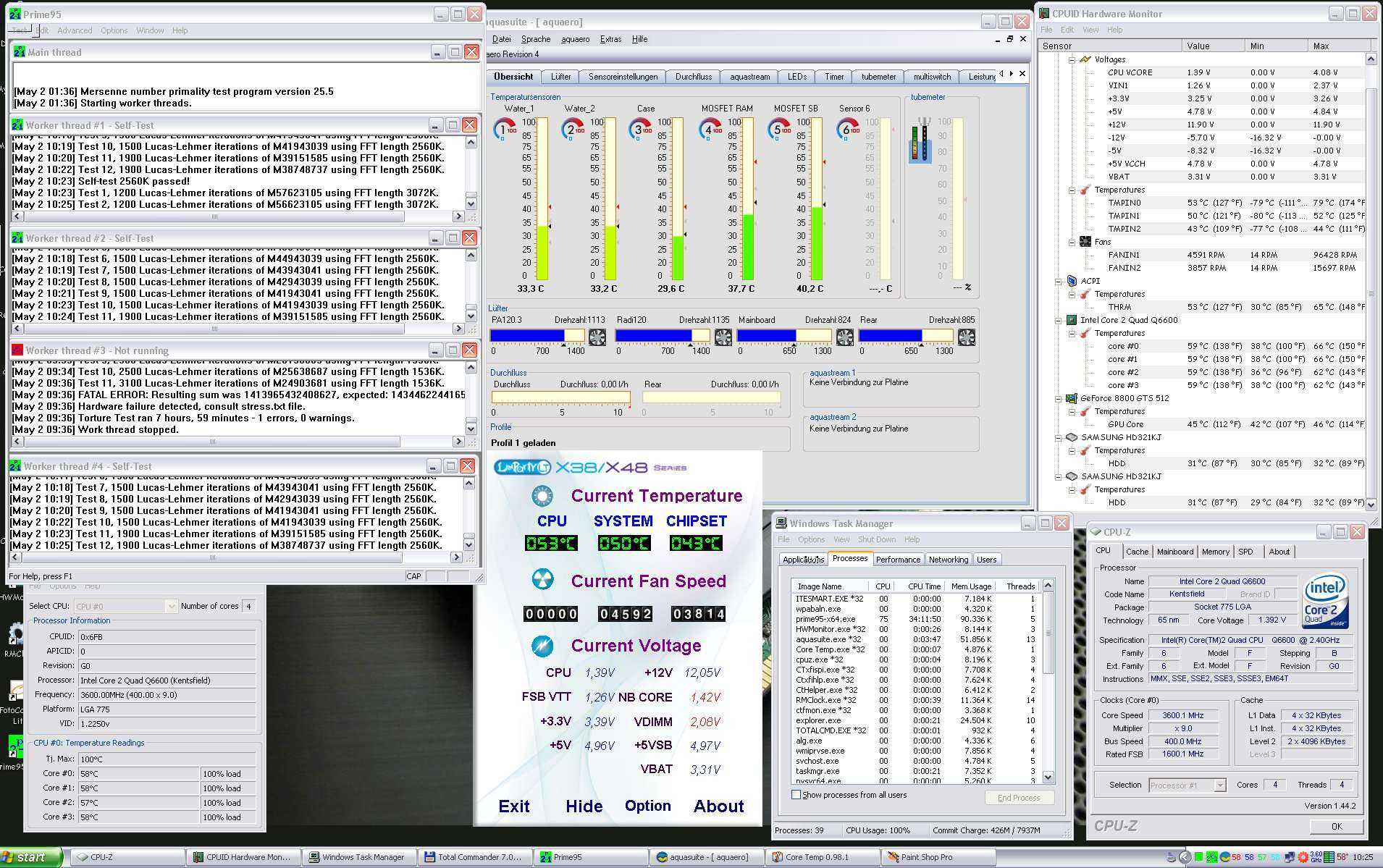
Task: Open the Sensoreinstellungen tab in aquasuite
Action: pyautogui.click(x=623, y=76)
